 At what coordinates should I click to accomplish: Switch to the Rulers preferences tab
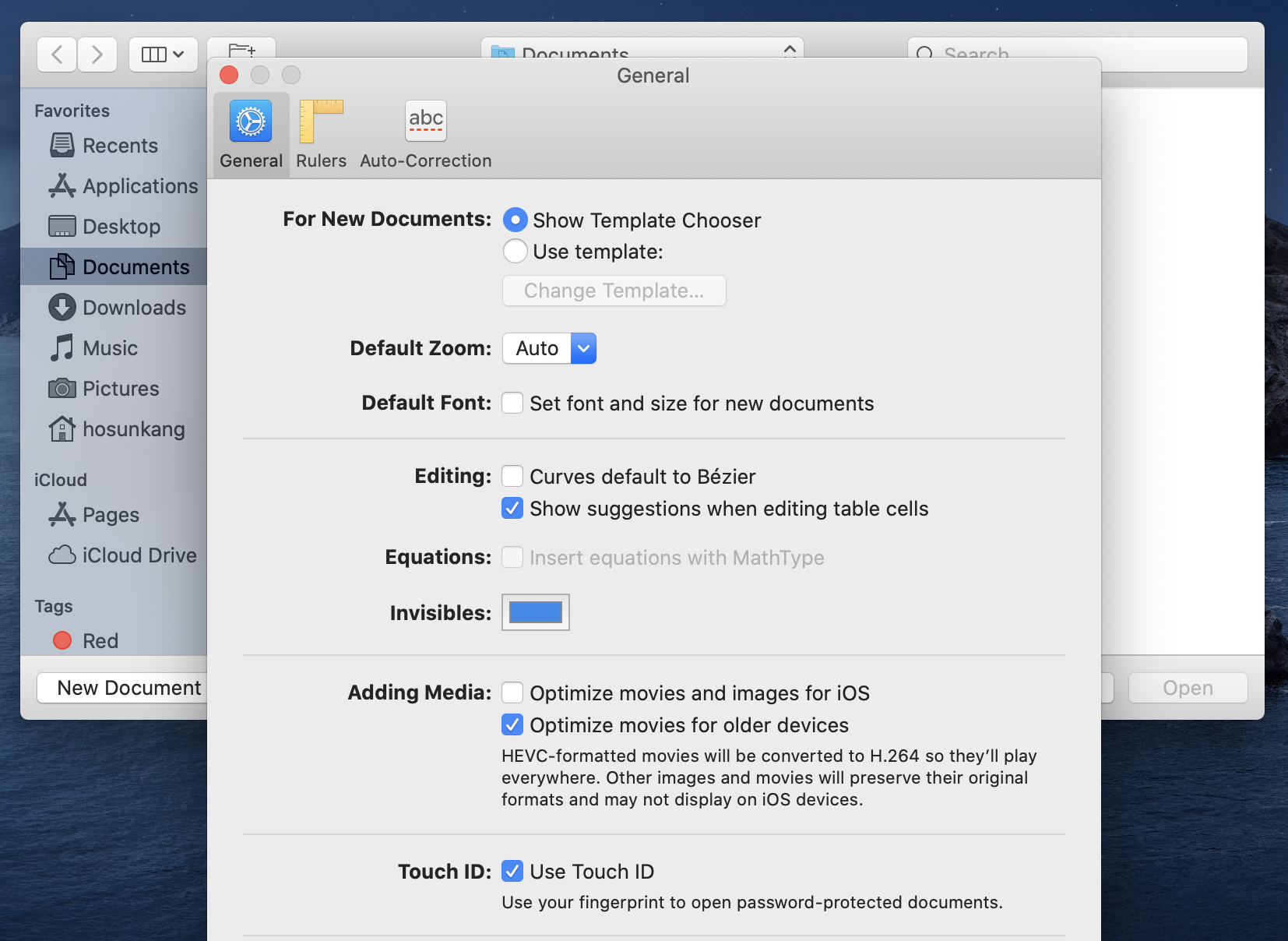pyautogui.click(x=321, y=135)
